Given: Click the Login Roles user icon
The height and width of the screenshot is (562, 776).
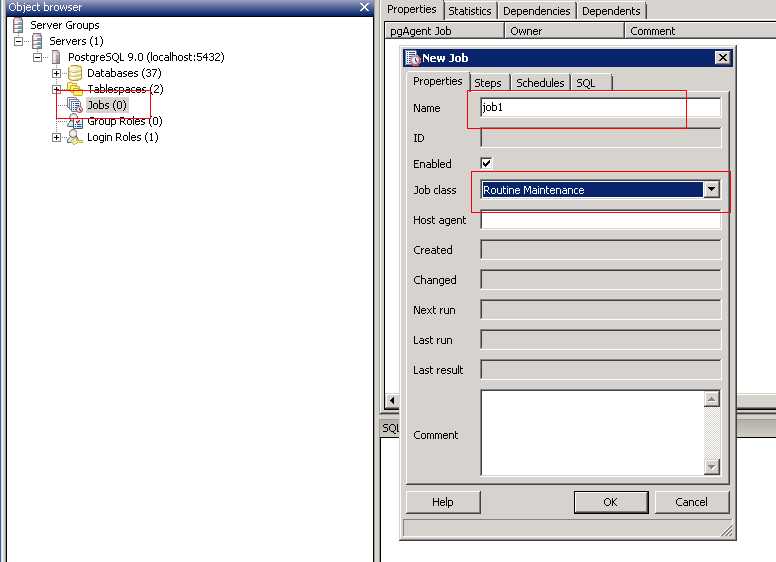Looking at the screenshot, I should coord(75,137).
